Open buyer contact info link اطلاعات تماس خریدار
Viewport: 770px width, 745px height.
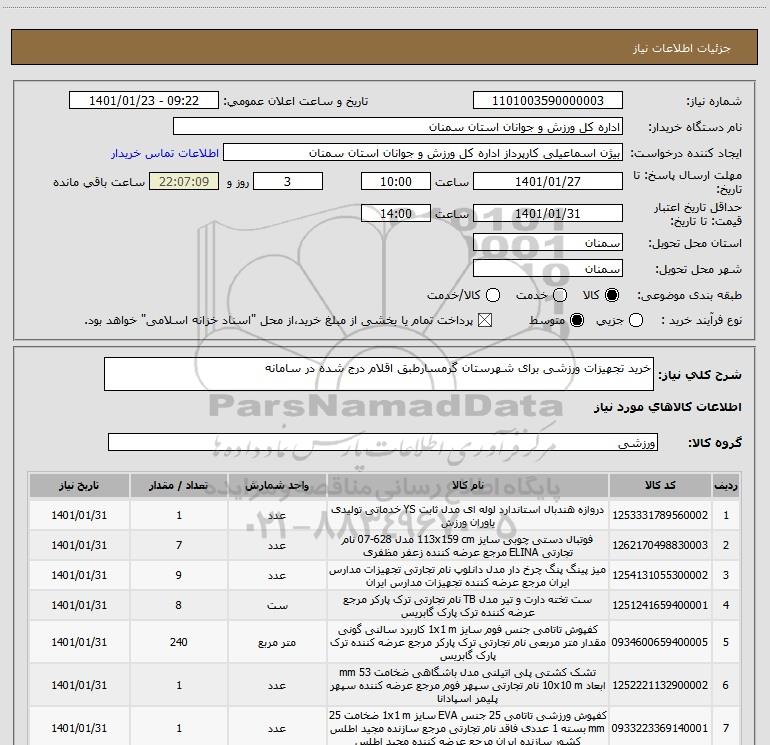(x=165, y=153)
